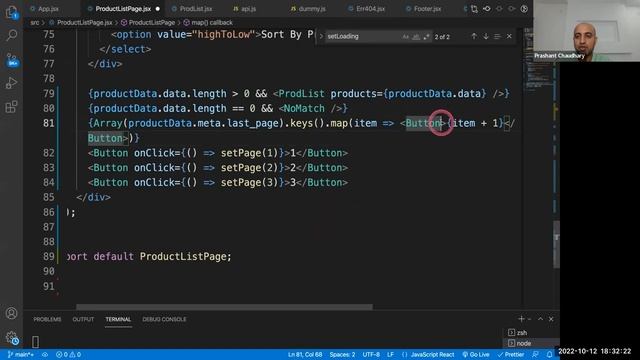Image resolution: width=640 pixels, height=360 pixels.
Task: Select the active ProductListPage.jsx tab
Action: click(x=123, y=9)
